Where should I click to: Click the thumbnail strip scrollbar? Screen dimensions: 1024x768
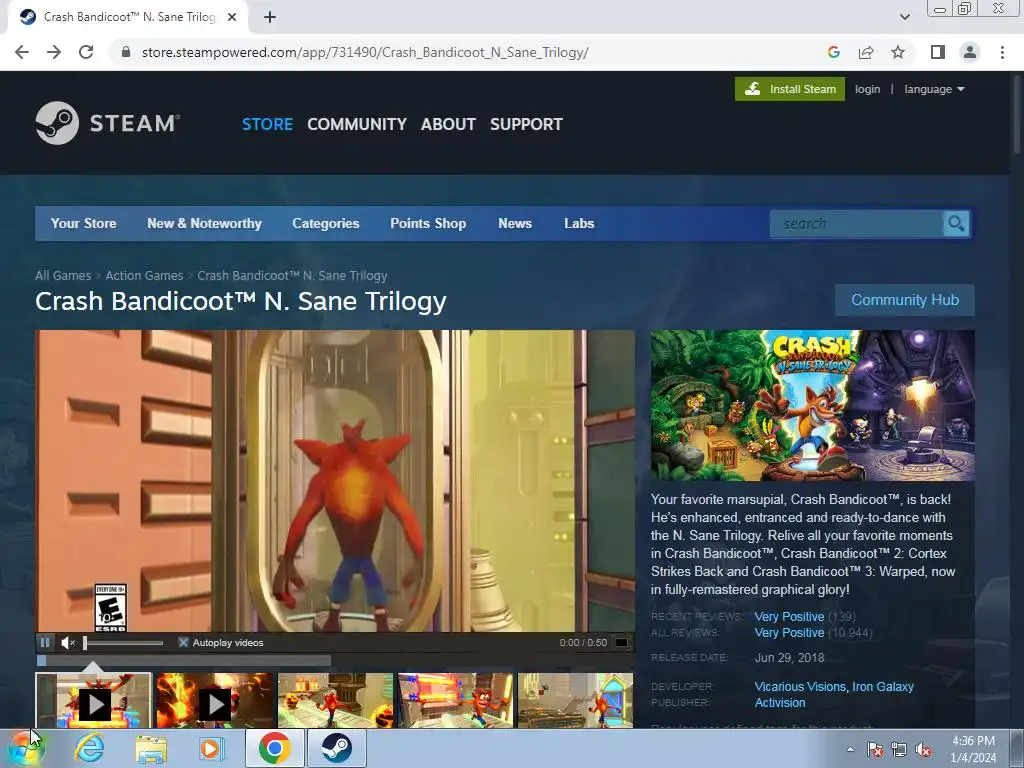pyautogui.click(x=184, y=661)
